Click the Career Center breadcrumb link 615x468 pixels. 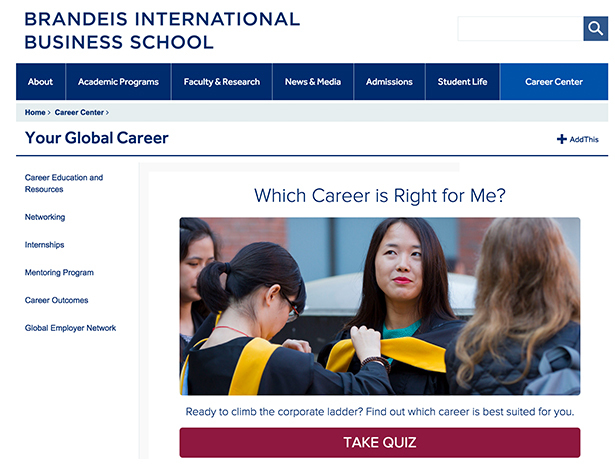click(79, 113)
